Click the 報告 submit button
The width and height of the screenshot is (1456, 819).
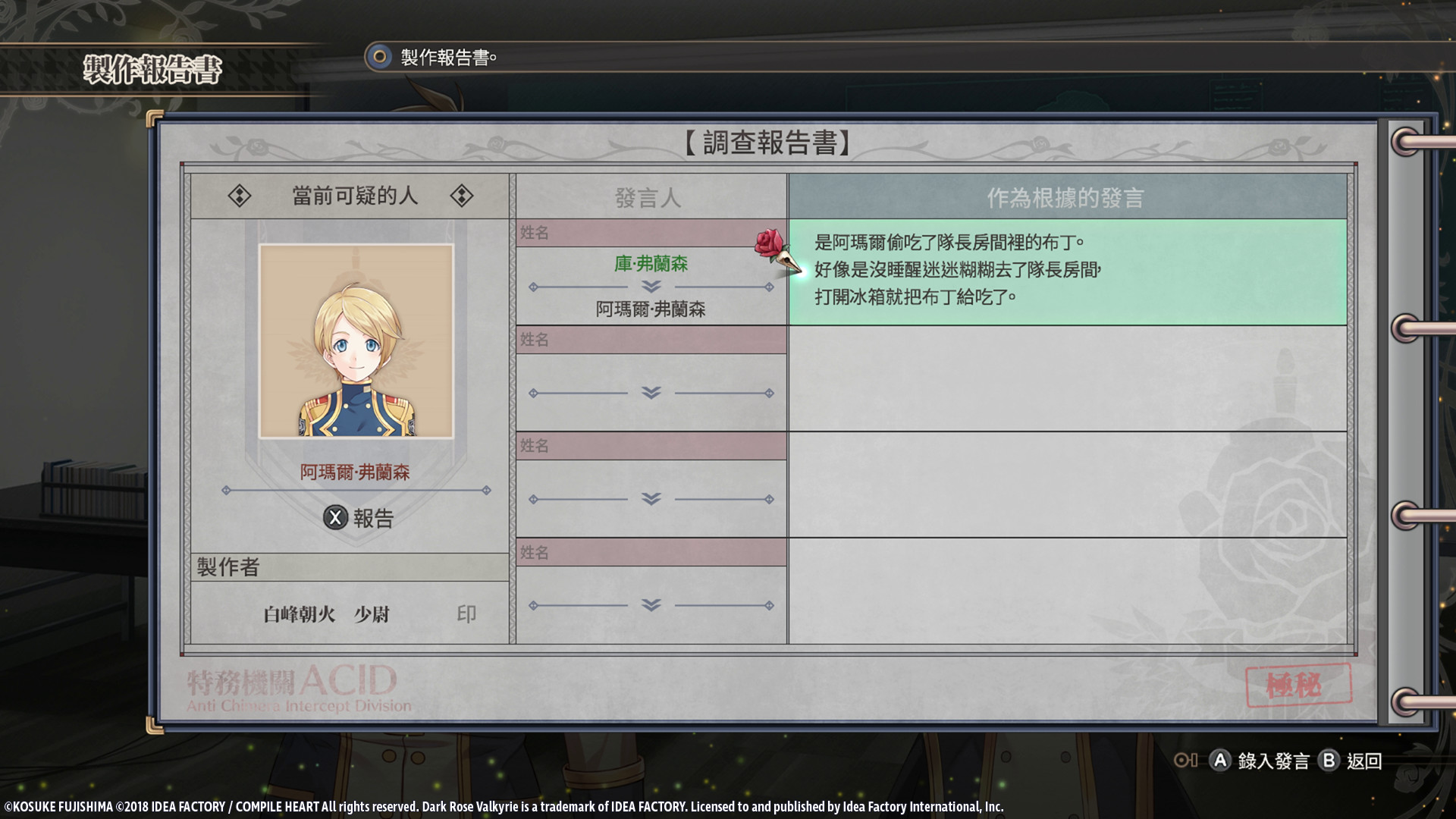point(359,518)
